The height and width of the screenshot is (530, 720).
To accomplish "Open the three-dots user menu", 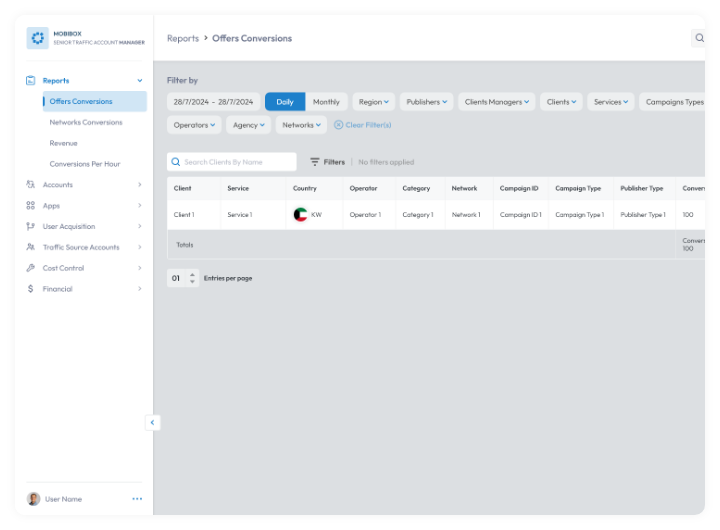I will click(x=137, y=499).
